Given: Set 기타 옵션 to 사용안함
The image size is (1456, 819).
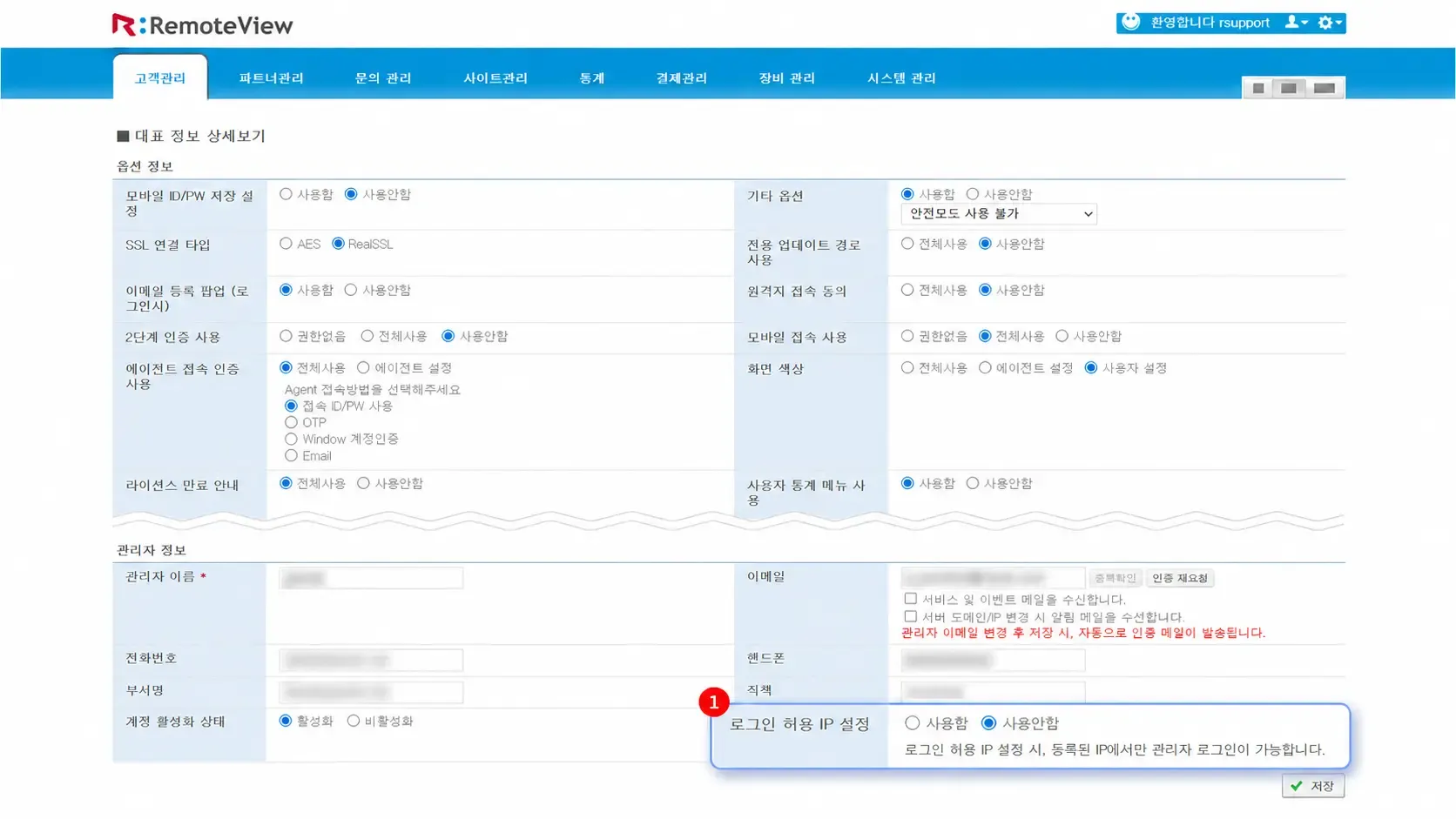Looking at the screenshot, I should coord(973,194).
